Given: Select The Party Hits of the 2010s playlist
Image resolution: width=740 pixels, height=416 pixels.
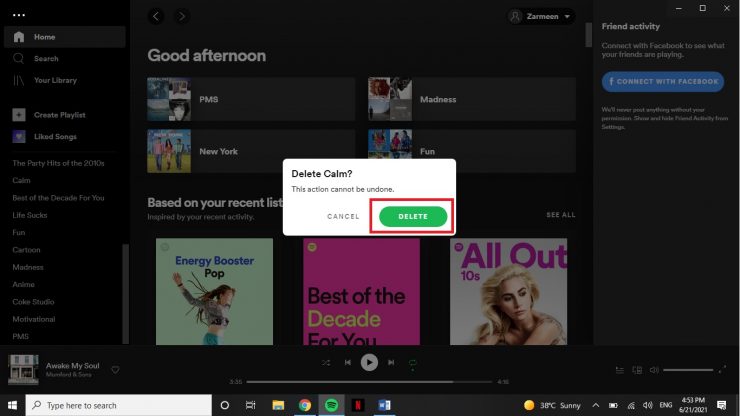Looking at the screenshot, I should [58, 163].
